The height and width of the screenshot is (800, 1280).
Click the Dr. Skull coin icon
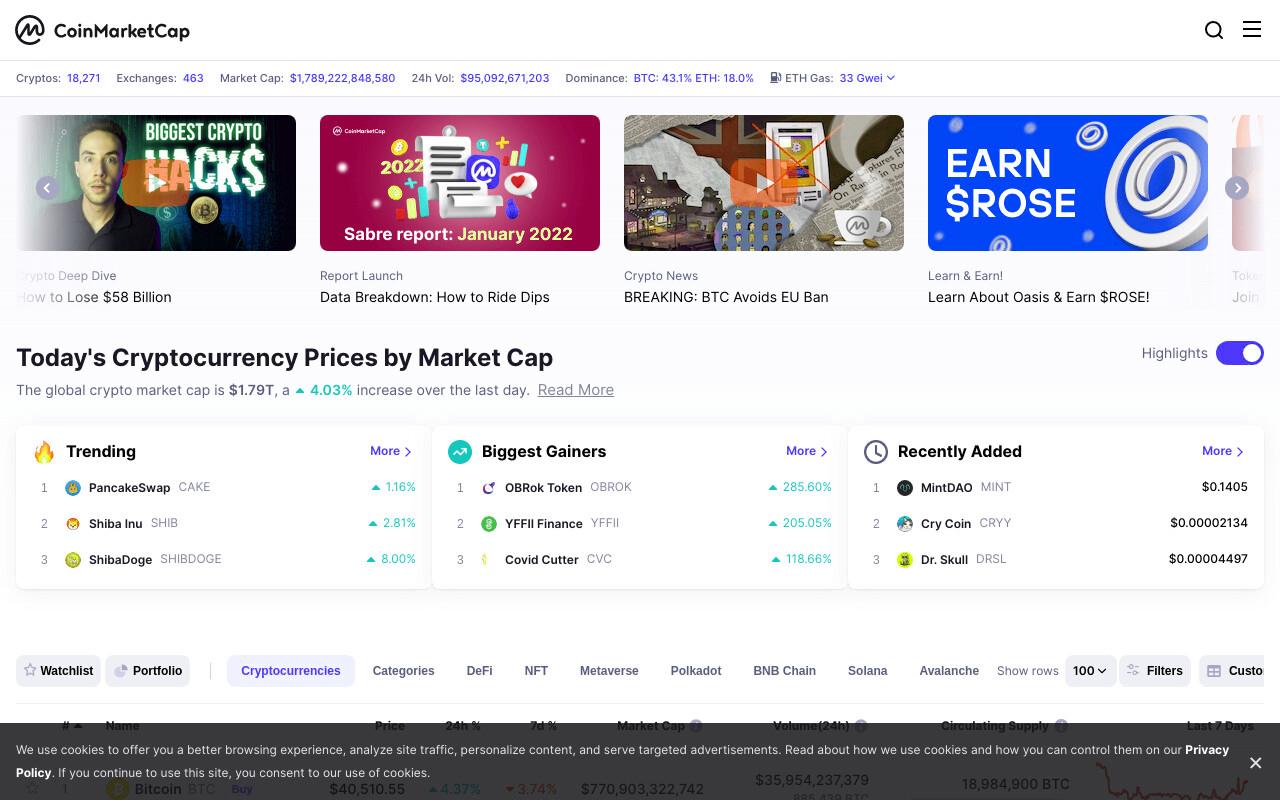(905, 560)
